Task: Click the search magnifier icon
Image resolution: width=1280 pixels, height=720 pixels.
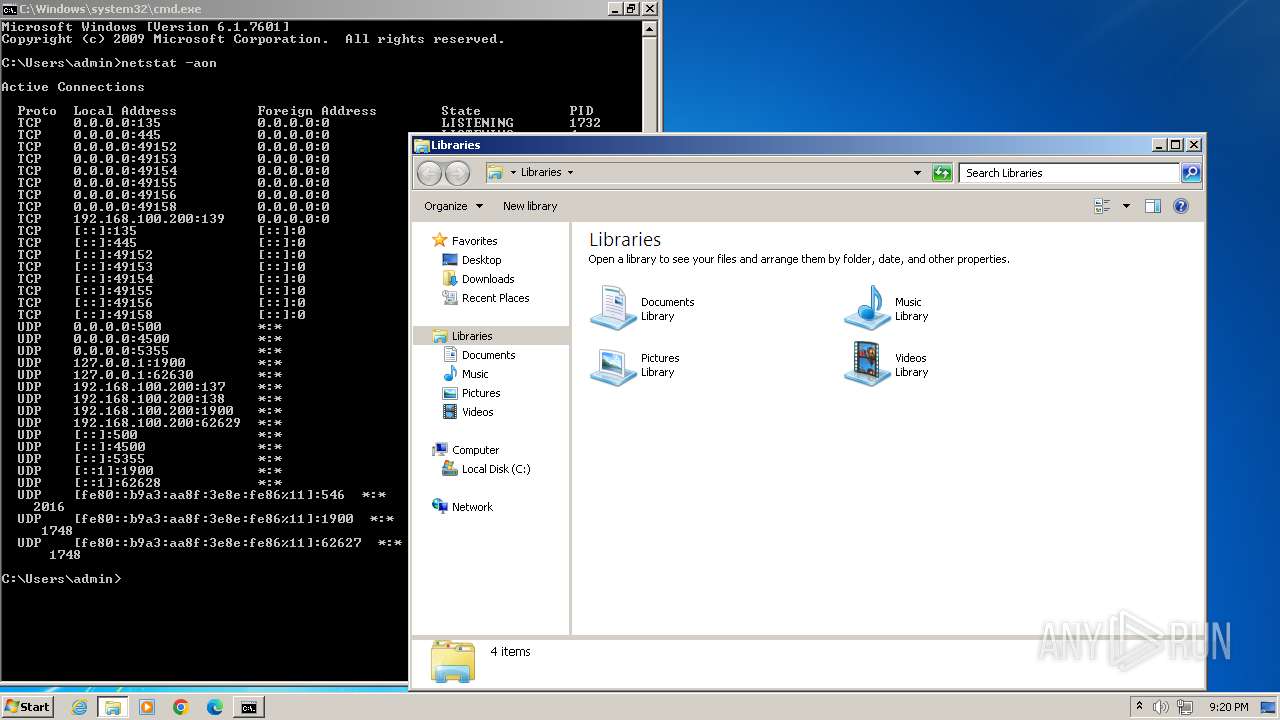Action: (1191, 173)
